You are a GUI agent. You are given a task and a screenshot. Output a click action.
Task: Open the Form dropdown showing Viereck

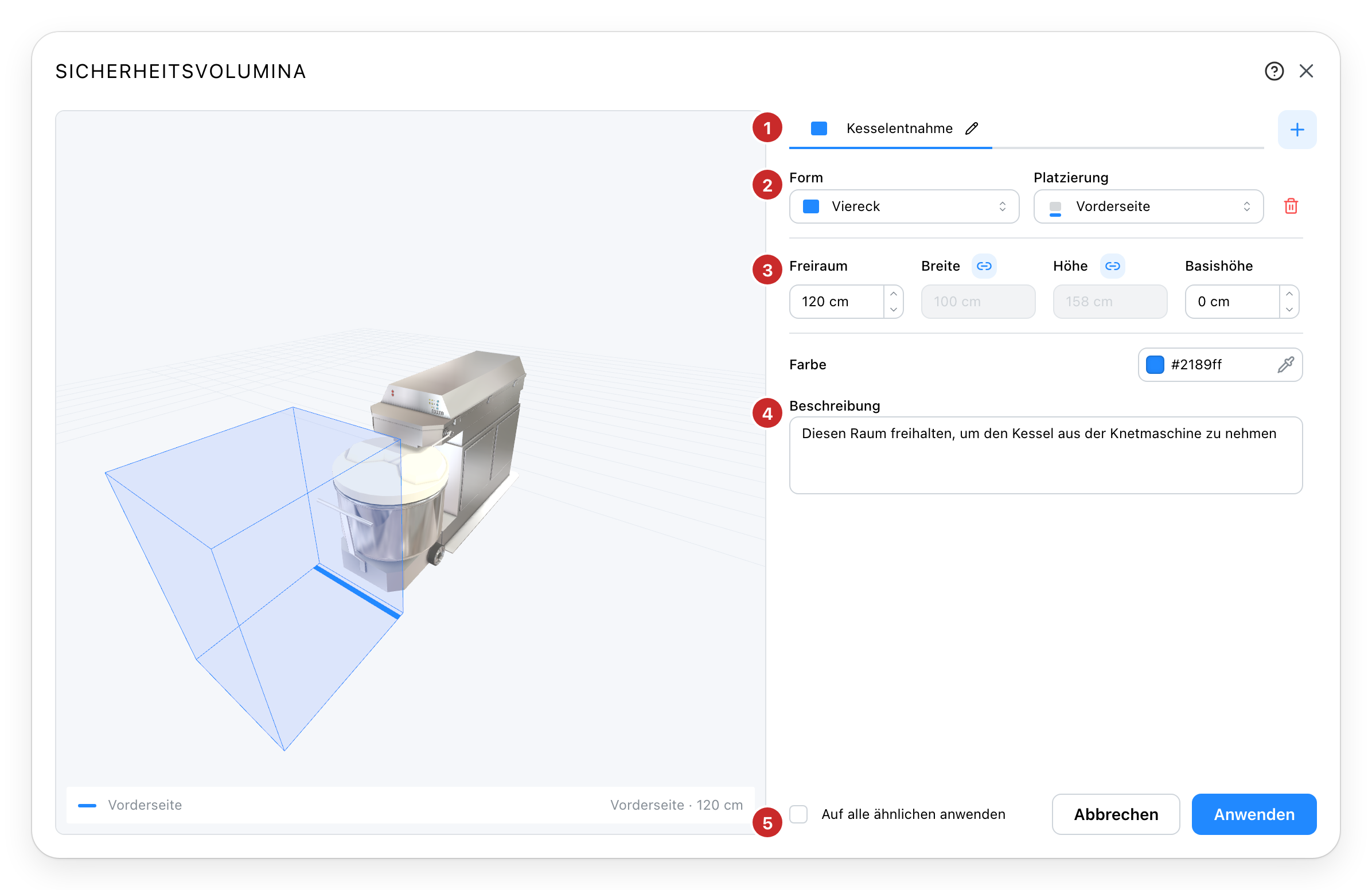pyautogui.click(x=904, y=206)
